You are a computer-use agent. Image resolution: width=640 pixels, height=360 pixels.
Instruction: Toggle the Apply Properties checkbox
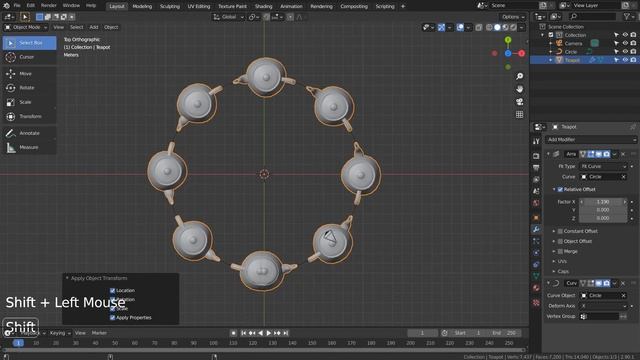pos(112,318)
